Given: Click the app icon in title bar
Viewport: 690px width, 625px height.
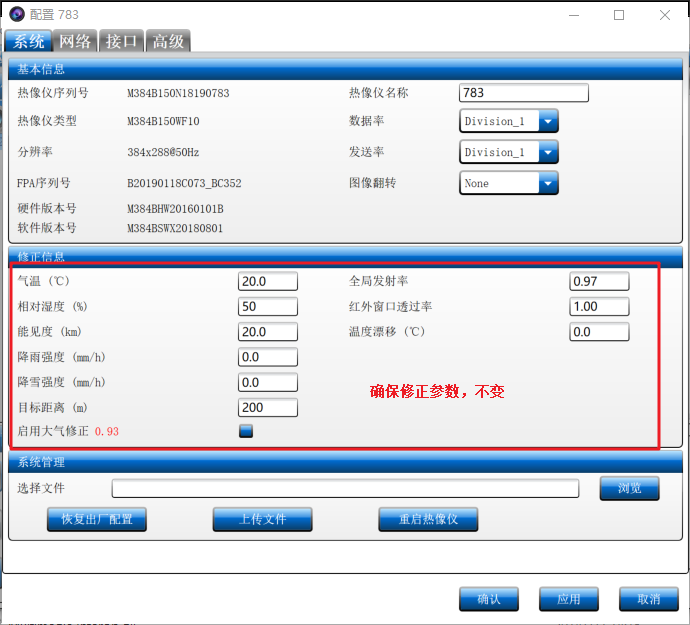Looking at the screenshot, I should 17,15.
